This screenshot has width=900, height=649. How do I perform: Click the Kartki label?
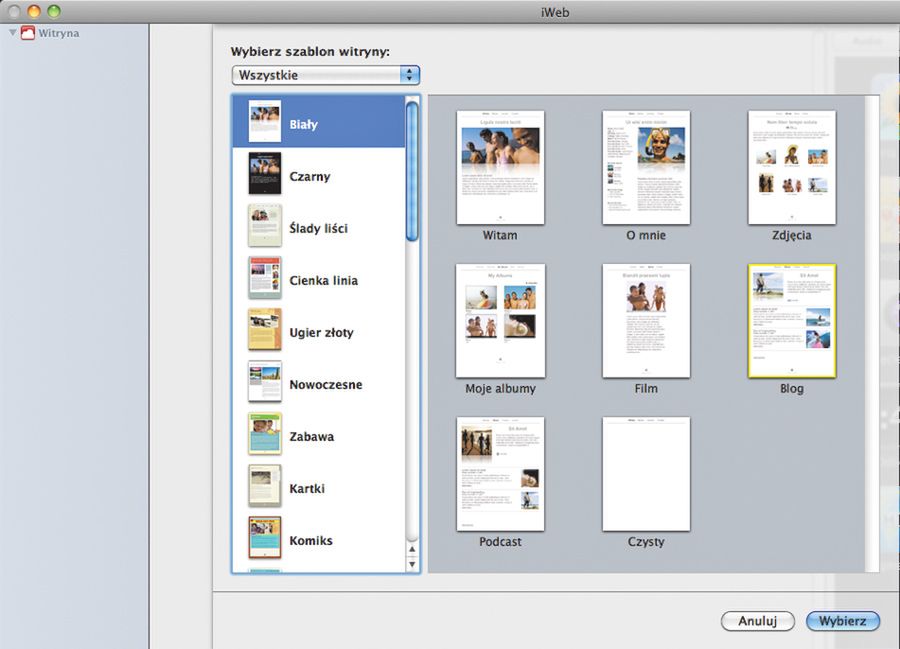coord(307,489)
